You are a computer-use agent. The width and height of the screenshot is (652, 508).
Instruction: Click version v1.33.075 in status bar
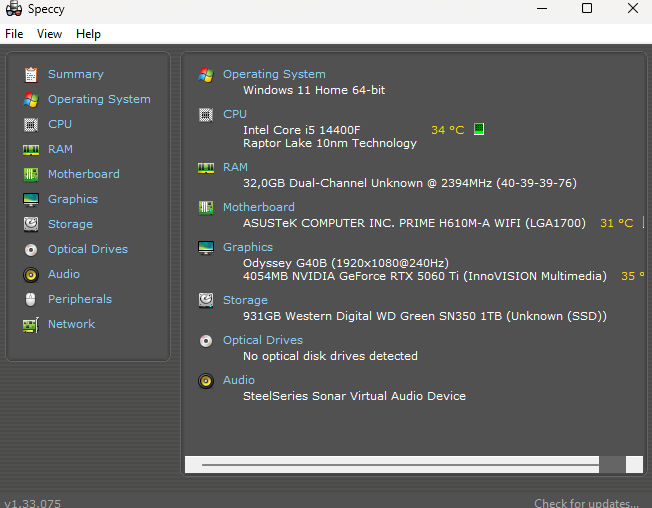33,503
